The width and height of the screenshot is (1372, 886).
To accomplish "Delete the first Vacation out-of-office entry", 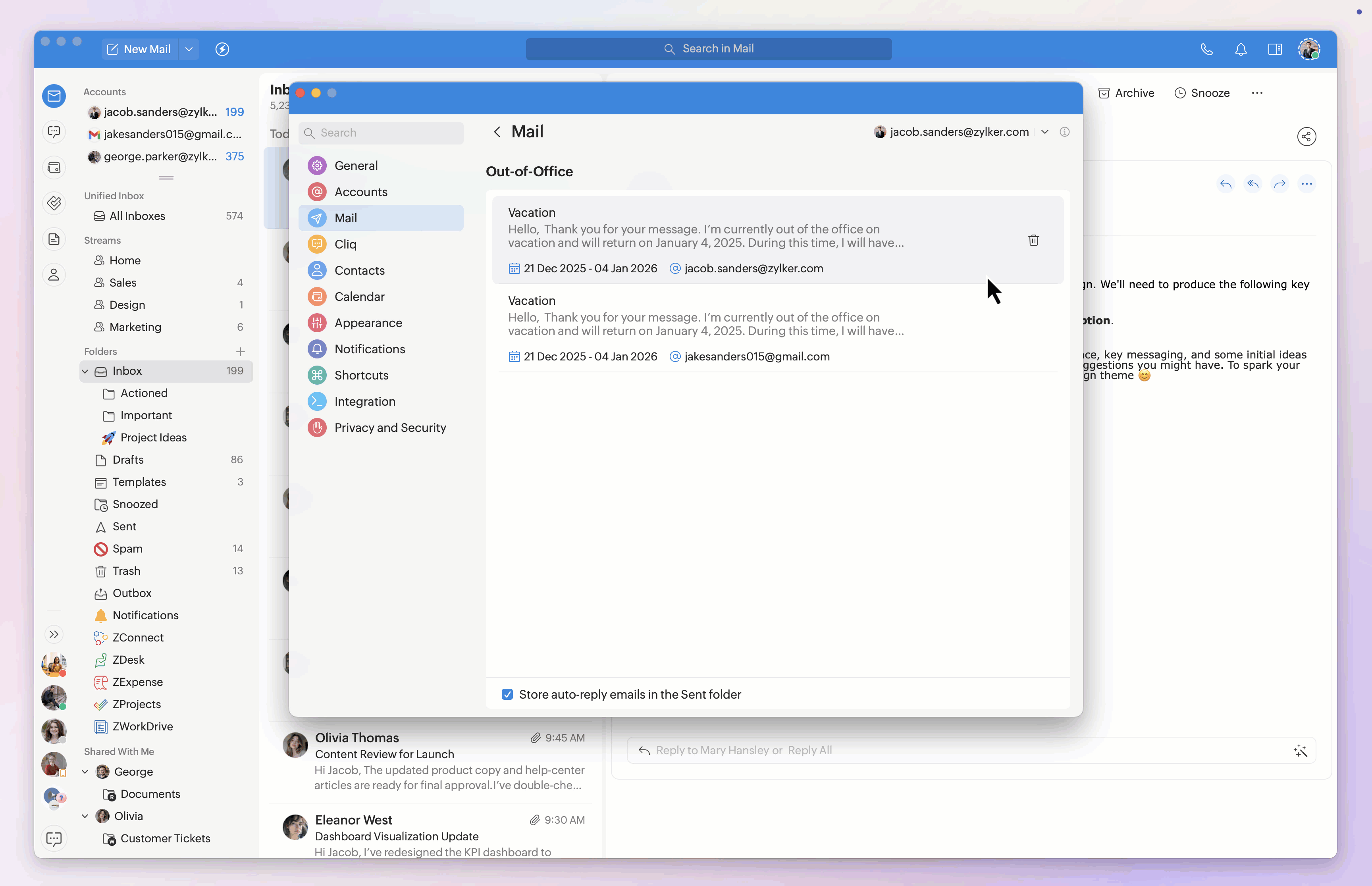I will click(1033, 241).
